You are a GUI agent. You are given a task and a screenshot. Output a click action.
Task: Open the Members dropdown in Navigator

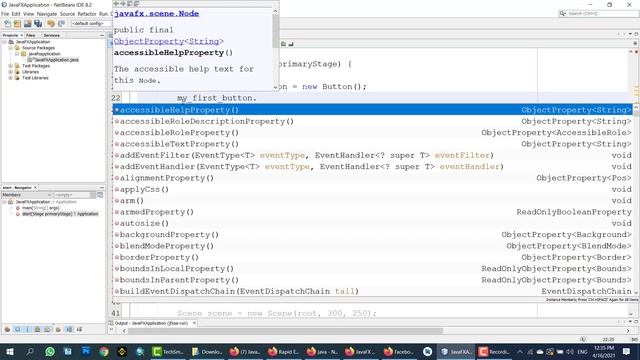pyautogui.click(x=27, y=195)
